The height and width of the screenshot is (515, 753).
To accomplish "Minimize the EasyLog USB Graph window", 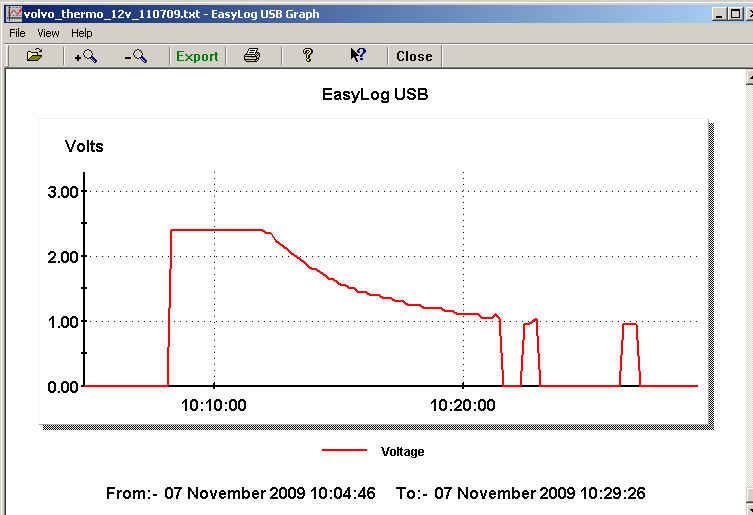I will click(x=720, y=14).
